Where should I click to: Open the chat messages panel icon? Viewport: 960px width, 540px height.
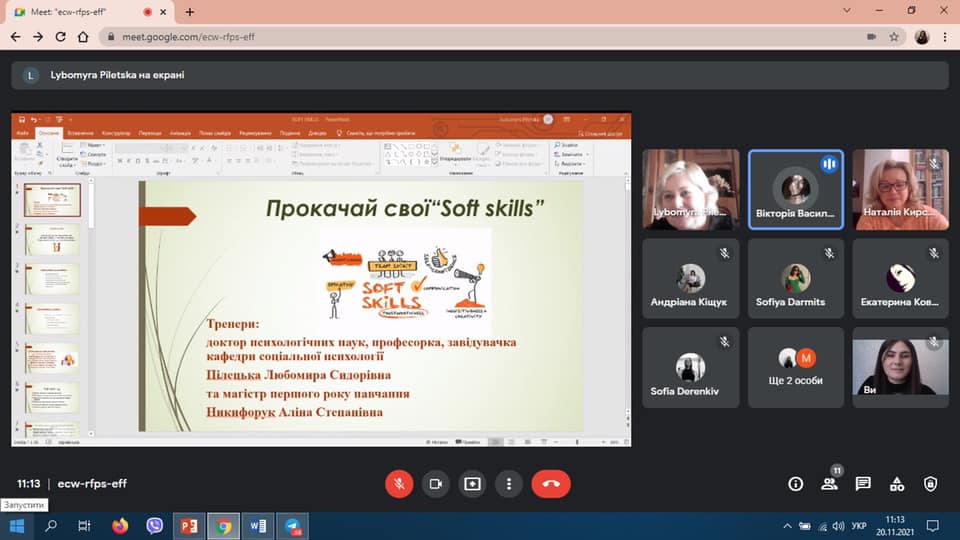tap(863, 484)
